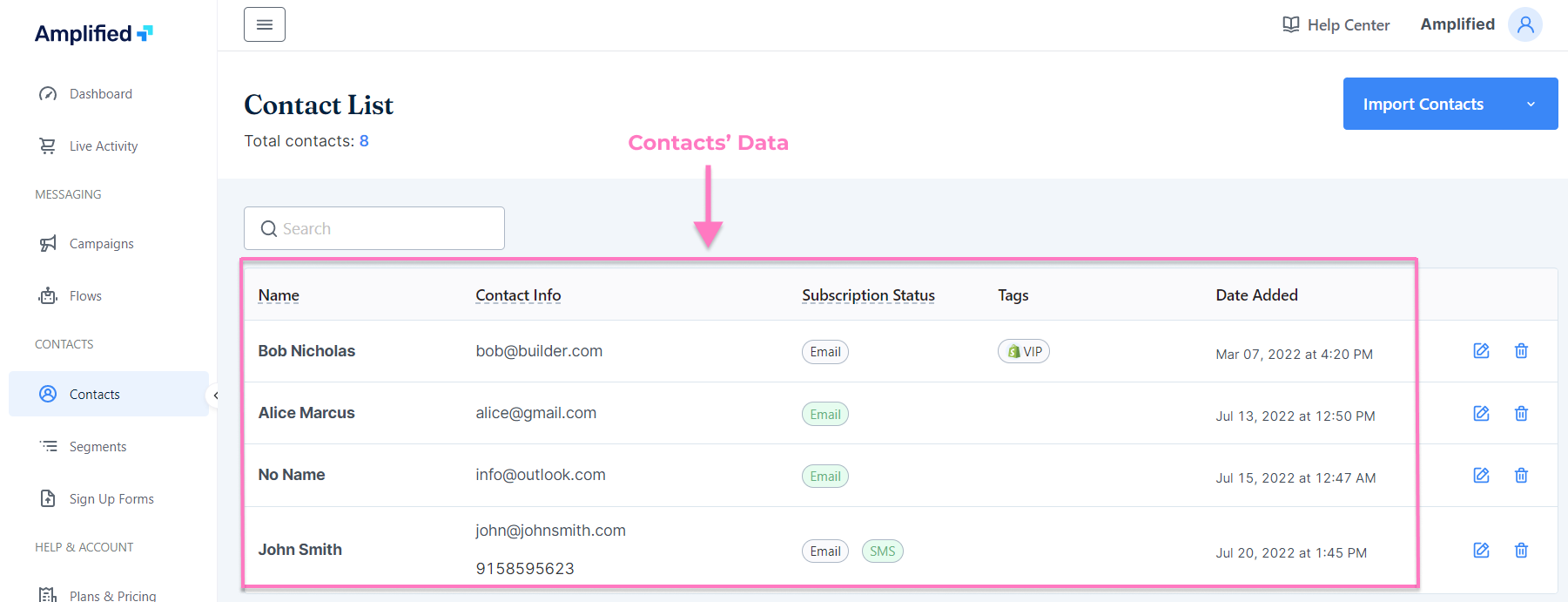Click the date Jul 15, 2022 at 12:47 AM
This screenshot has width=1568, height=602.
tap(1295, 478)
